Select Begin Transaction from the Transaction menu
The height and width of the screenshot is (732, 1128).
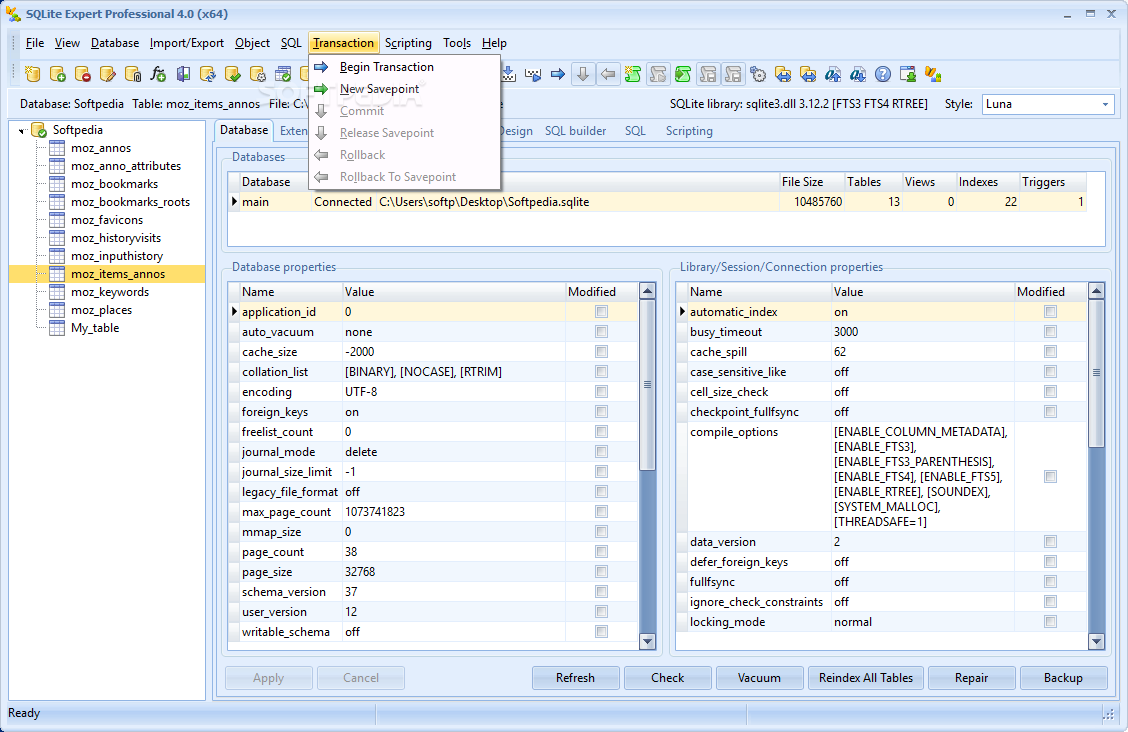point(404,67)
